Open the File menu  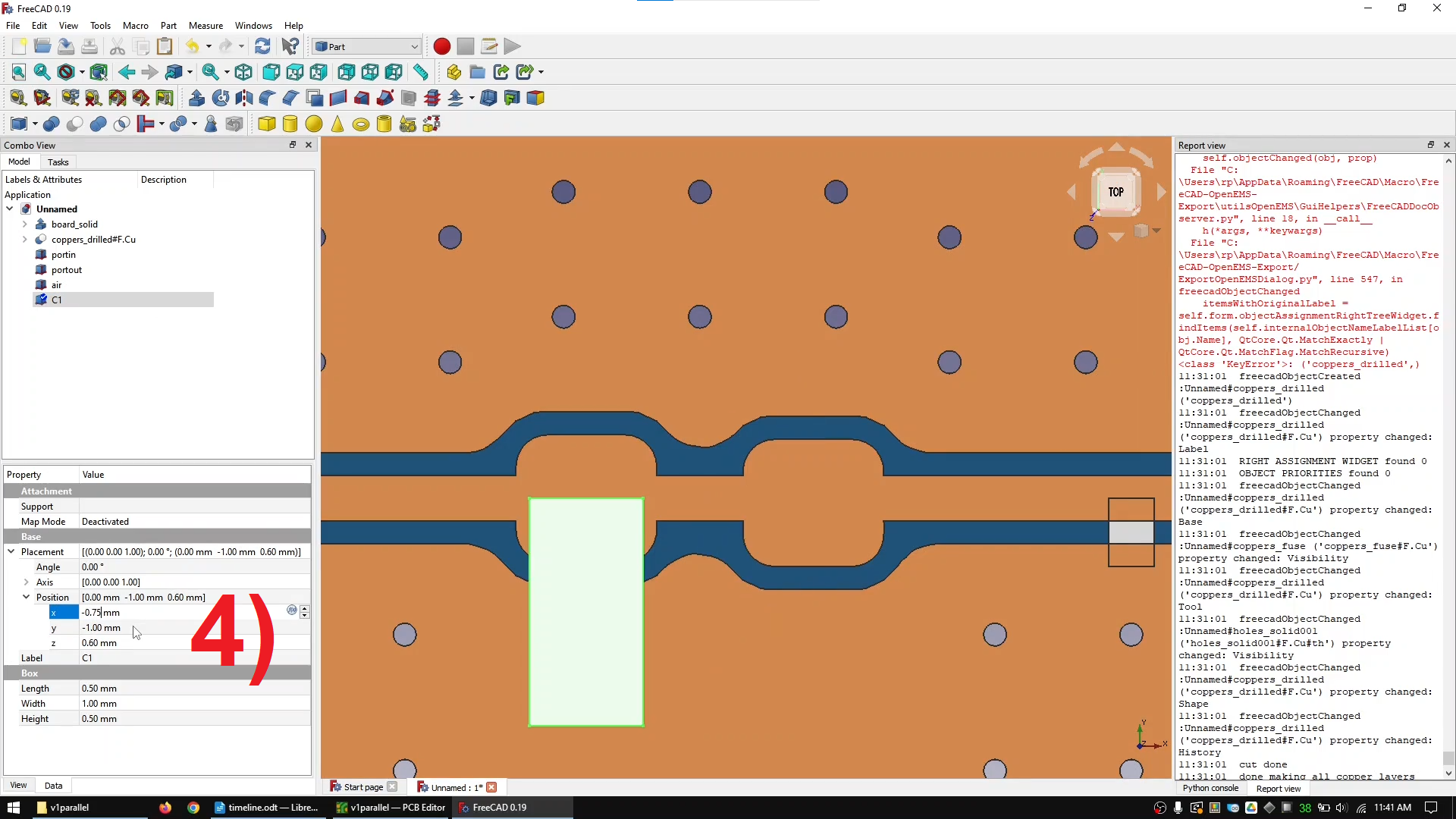(13, 25)
